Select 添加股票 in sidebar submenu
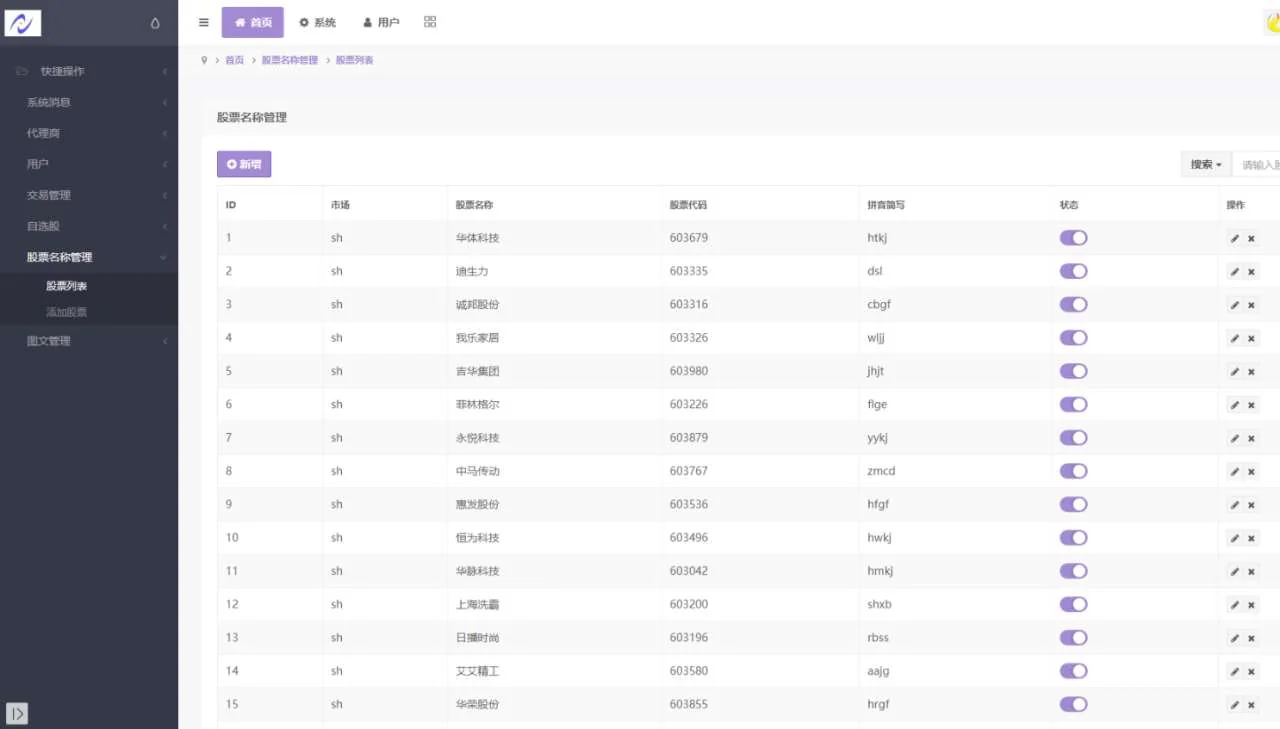This screenshot has width=1280, height=729. [x=66, y=312]
